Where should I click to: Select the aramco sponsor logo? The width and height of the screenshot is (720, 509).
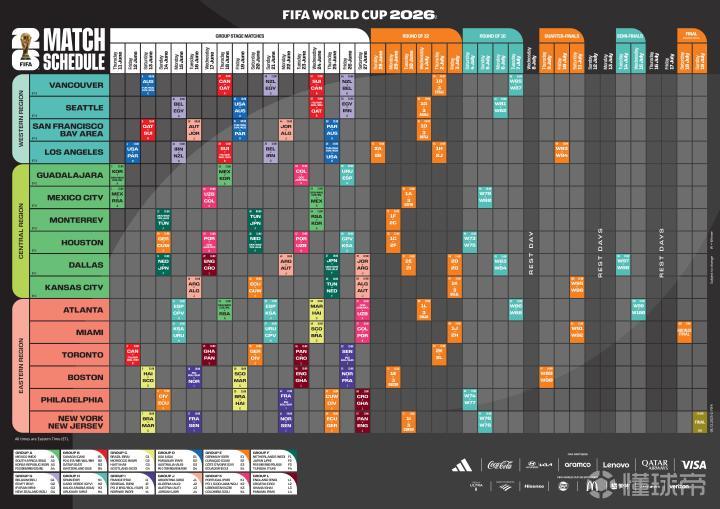(x=577, y=464)
